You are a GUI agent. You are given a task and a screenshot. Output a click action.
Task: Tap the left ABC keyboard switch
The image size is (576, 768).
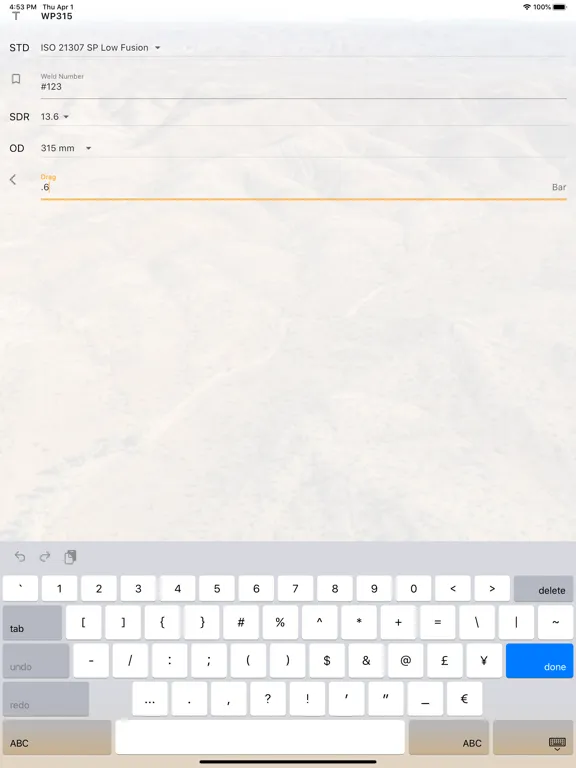(57, 737)
